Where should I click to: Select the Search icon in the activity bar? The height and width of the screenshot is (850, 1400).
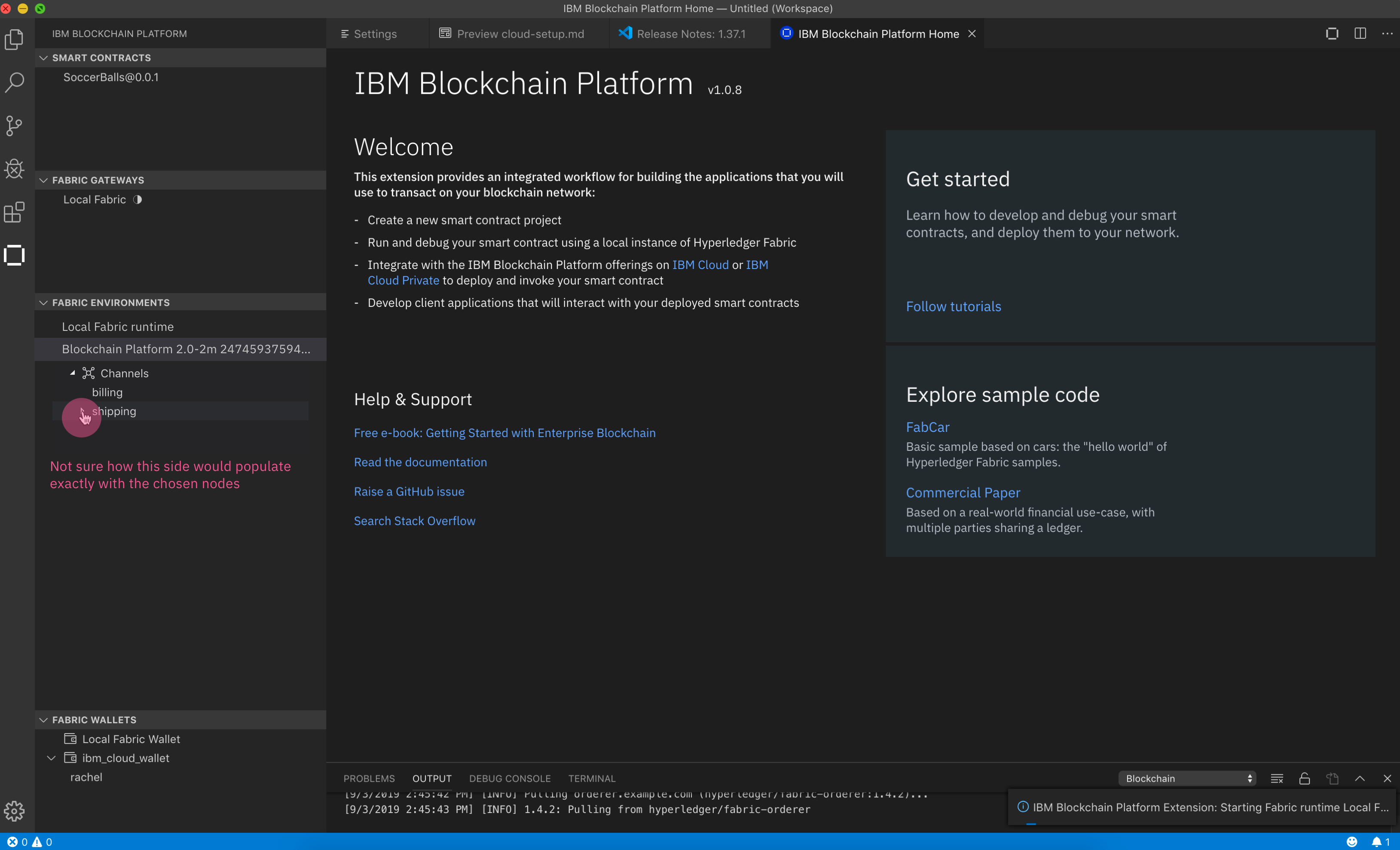point(14,83)
